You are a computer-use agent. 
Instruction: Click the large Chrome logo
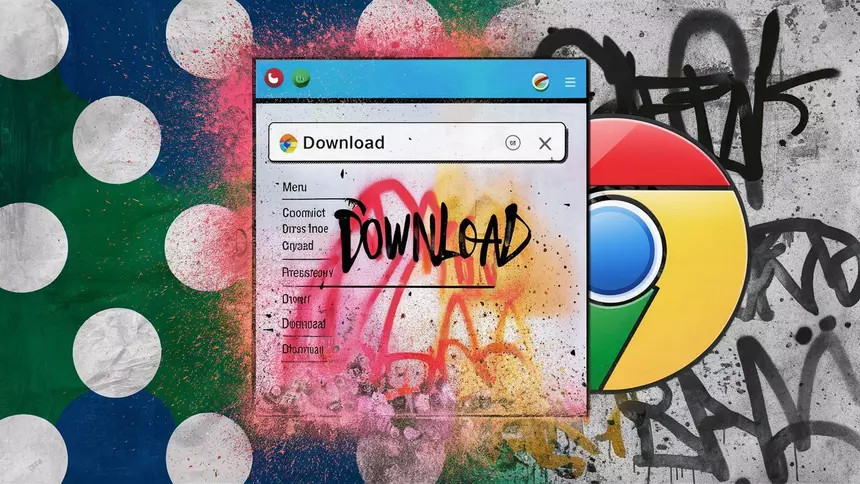coord(668,254)
